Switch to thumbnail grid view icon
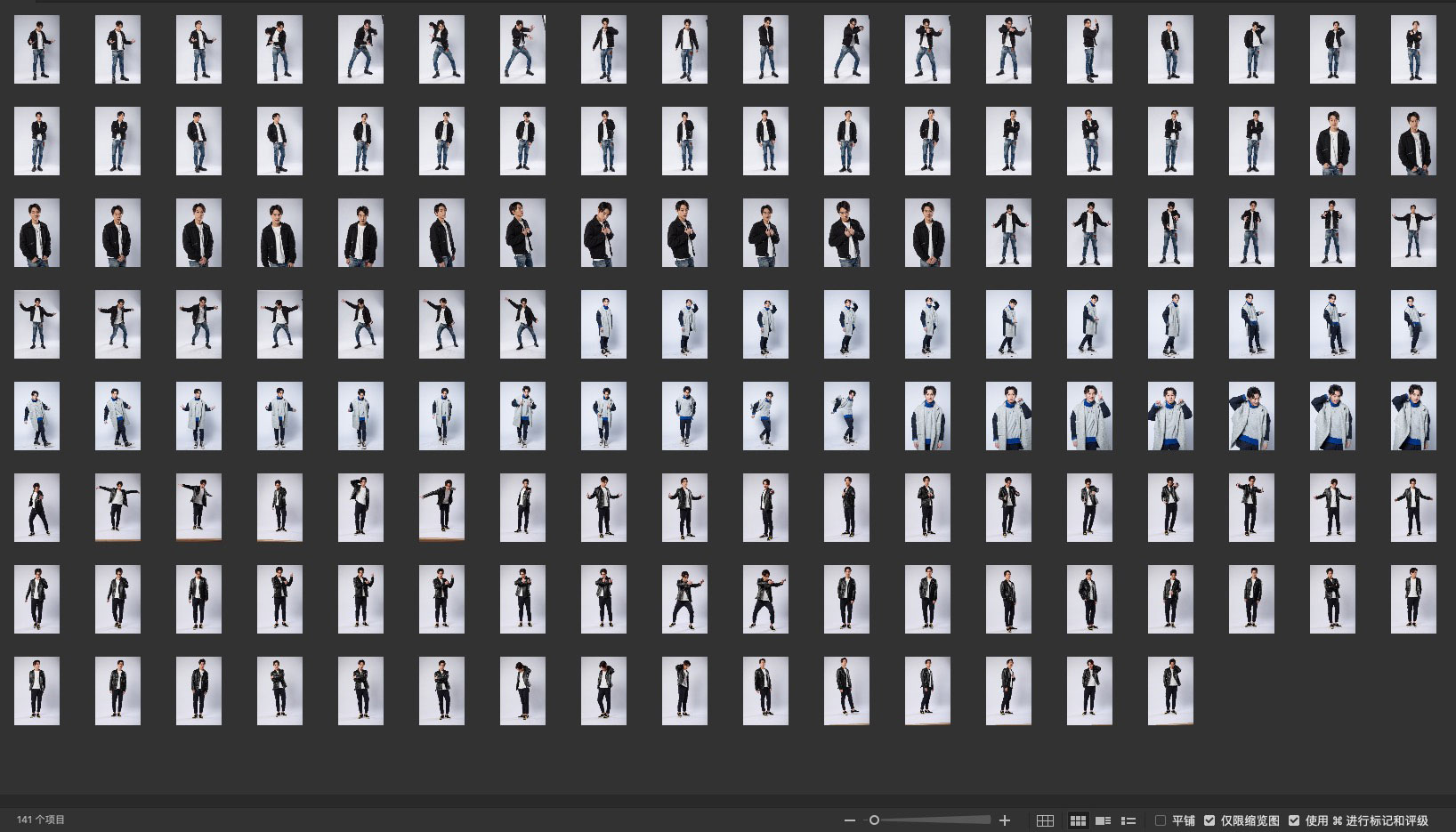Viewport: 1456px width, 832px height. (x=1078, y=820)
